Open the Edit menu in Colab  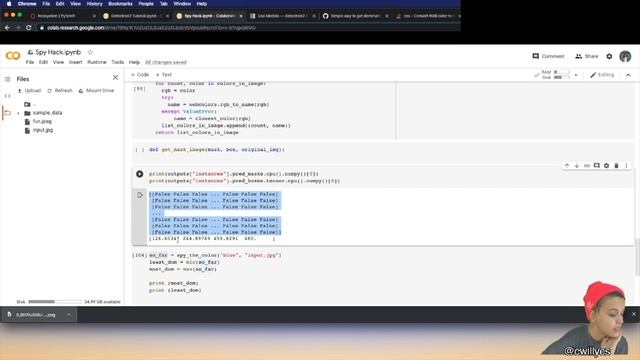43,62
